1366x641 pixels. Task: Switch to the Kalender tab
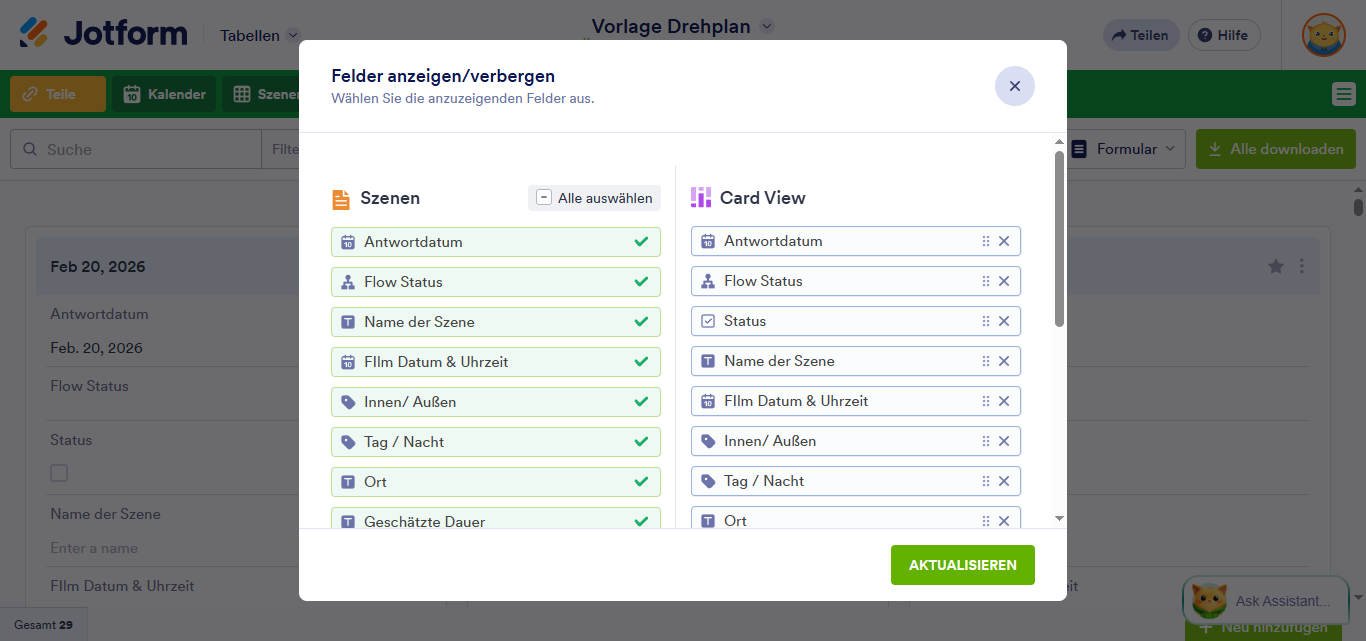164,94
